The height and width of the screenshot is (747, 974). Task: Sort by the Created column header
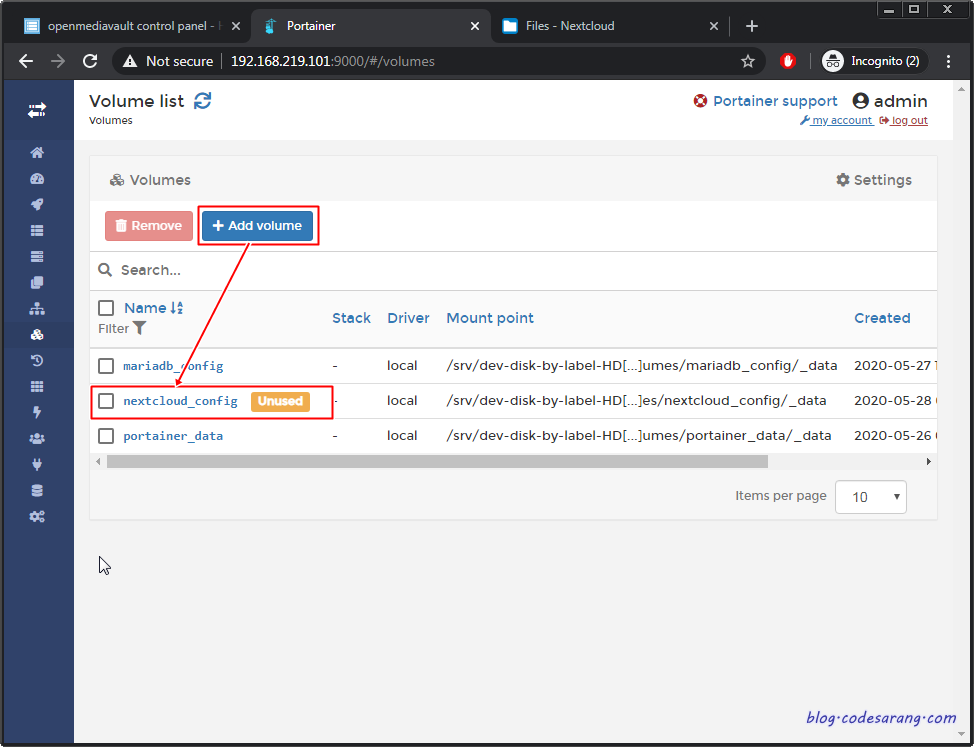[x=882, y=318]
